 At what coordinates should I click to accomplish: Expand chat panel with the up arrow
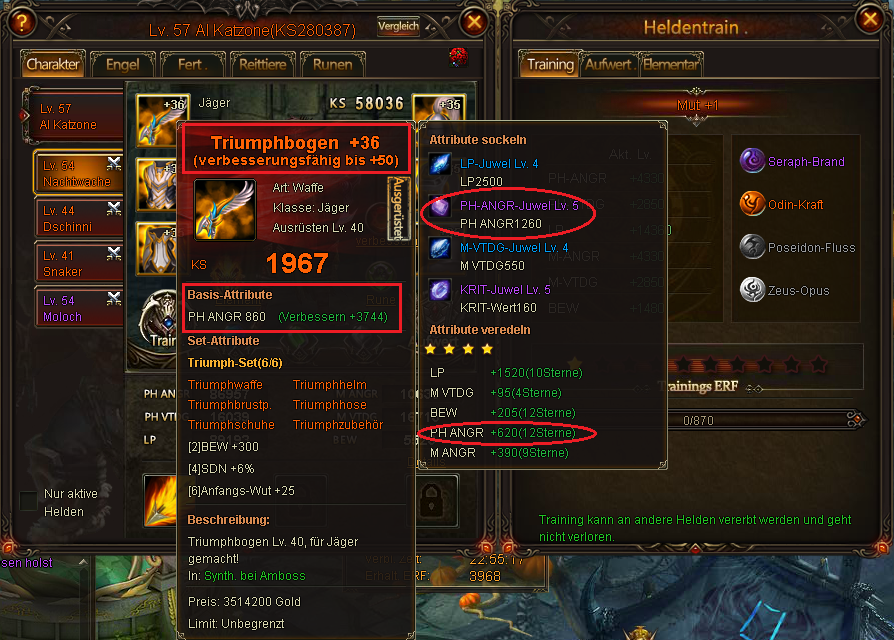(x=83, y=562)
